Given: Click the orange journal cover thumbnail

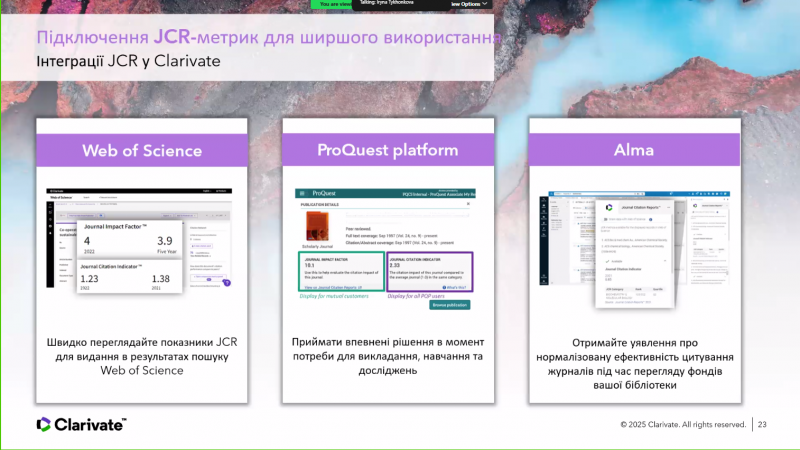Looking at the screenshot, I should 317,226.
